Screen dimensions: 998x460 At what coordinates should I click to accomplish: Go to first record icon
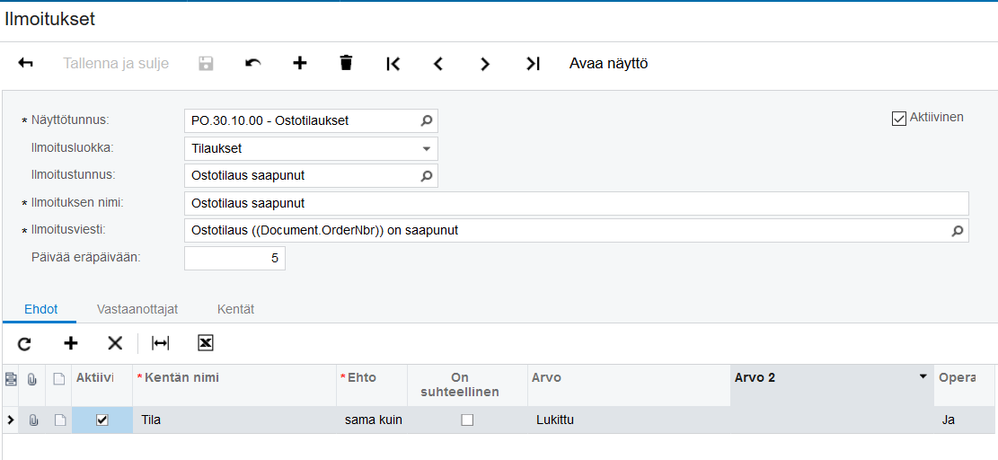(x=393, y=64)
